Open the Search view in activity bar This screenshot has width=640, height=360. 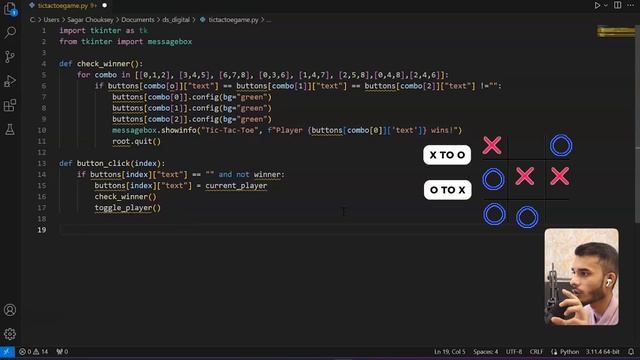(10, 32)
